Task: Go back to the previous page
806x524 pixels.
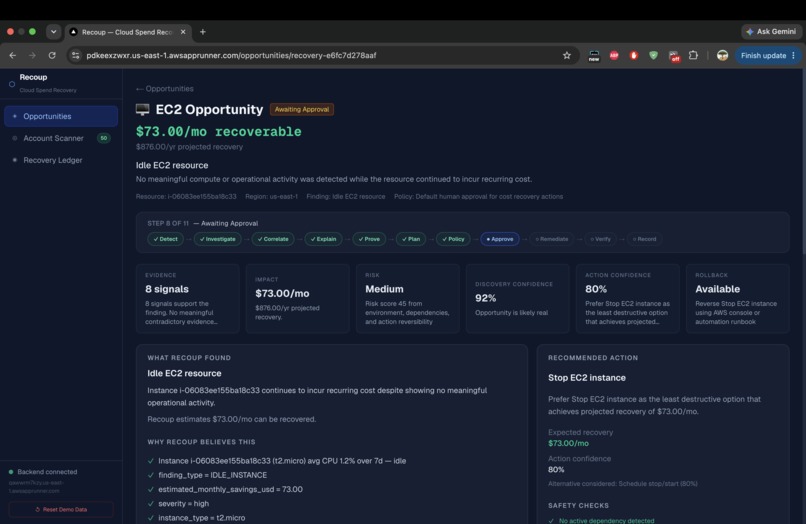Action: point(13,56)
